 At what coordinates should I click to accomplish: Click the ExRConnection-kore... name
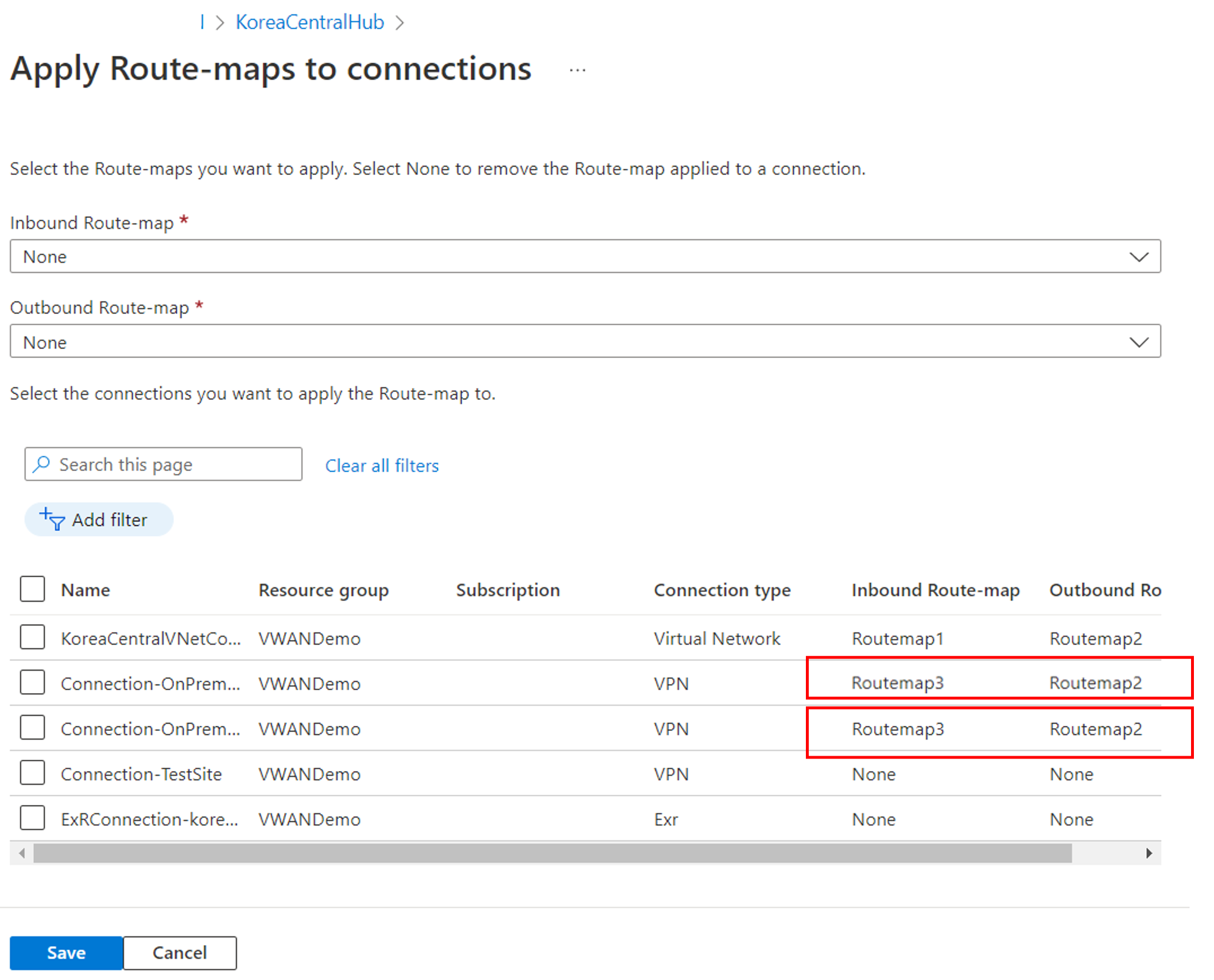pos(149,819)
